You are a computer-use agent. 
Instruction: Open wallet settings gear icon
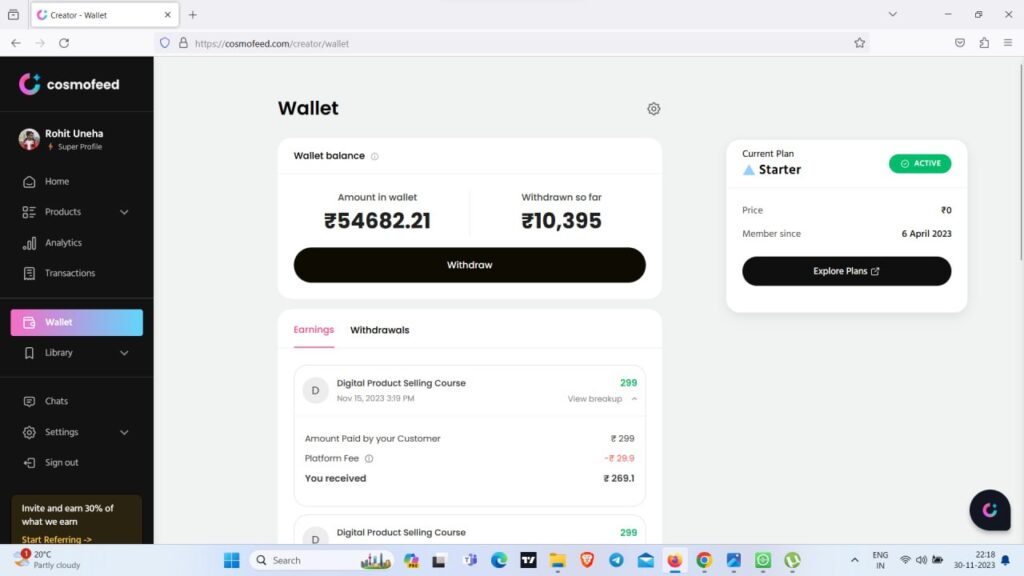coord(654,109)
